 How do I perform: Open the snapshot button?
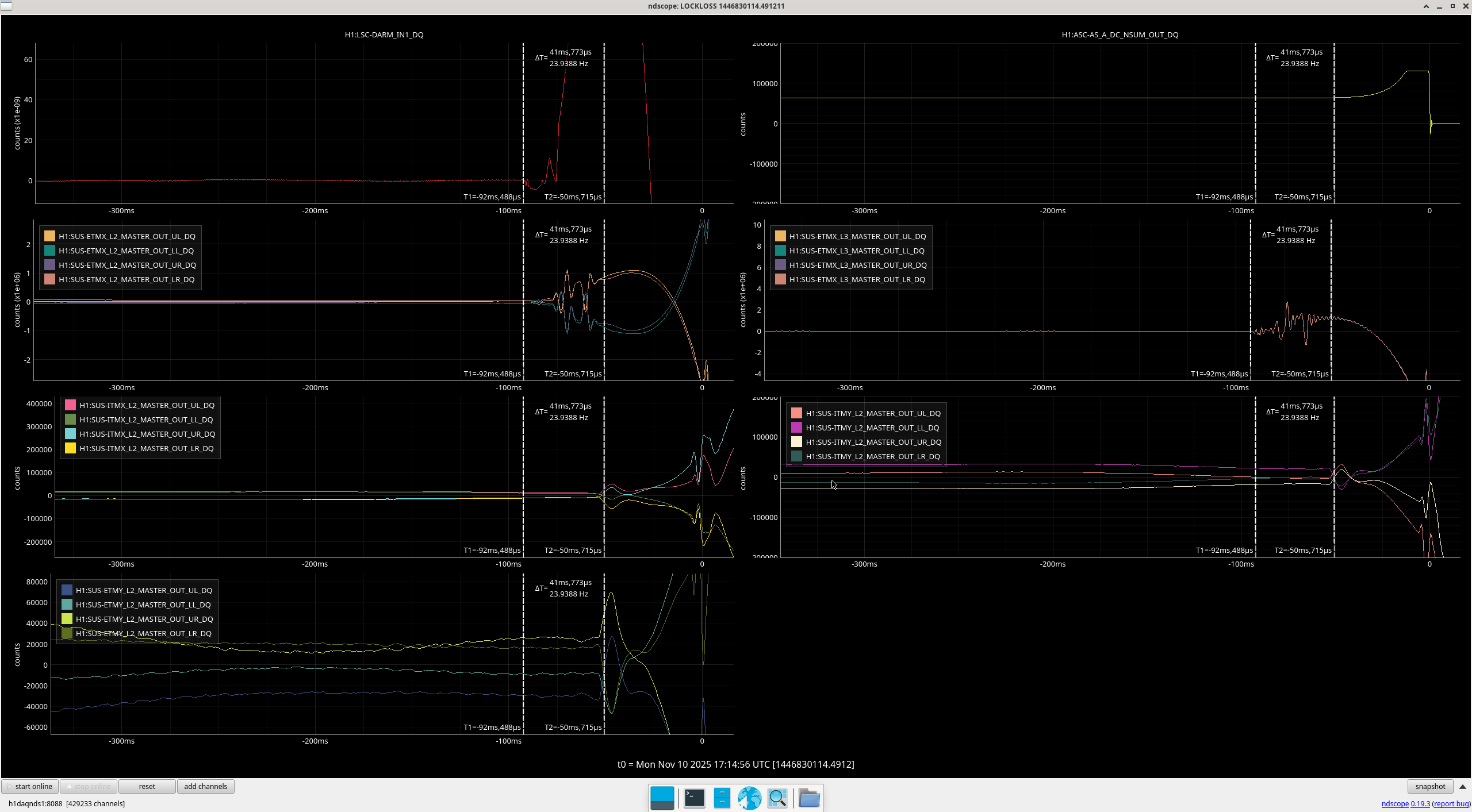pyautogui.click(x=1430, y=786)
